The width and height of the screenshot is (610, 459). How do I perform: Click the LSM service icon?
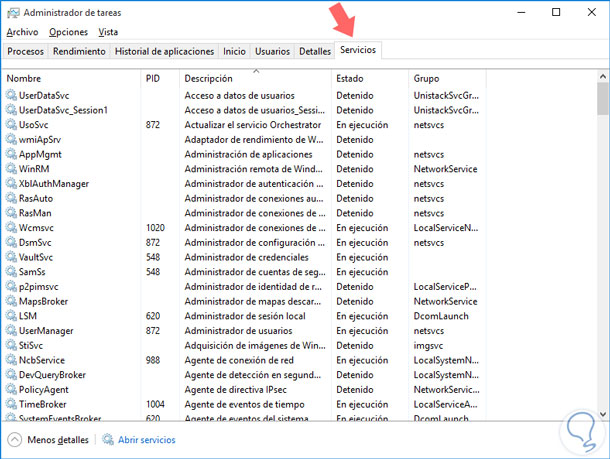11,315
